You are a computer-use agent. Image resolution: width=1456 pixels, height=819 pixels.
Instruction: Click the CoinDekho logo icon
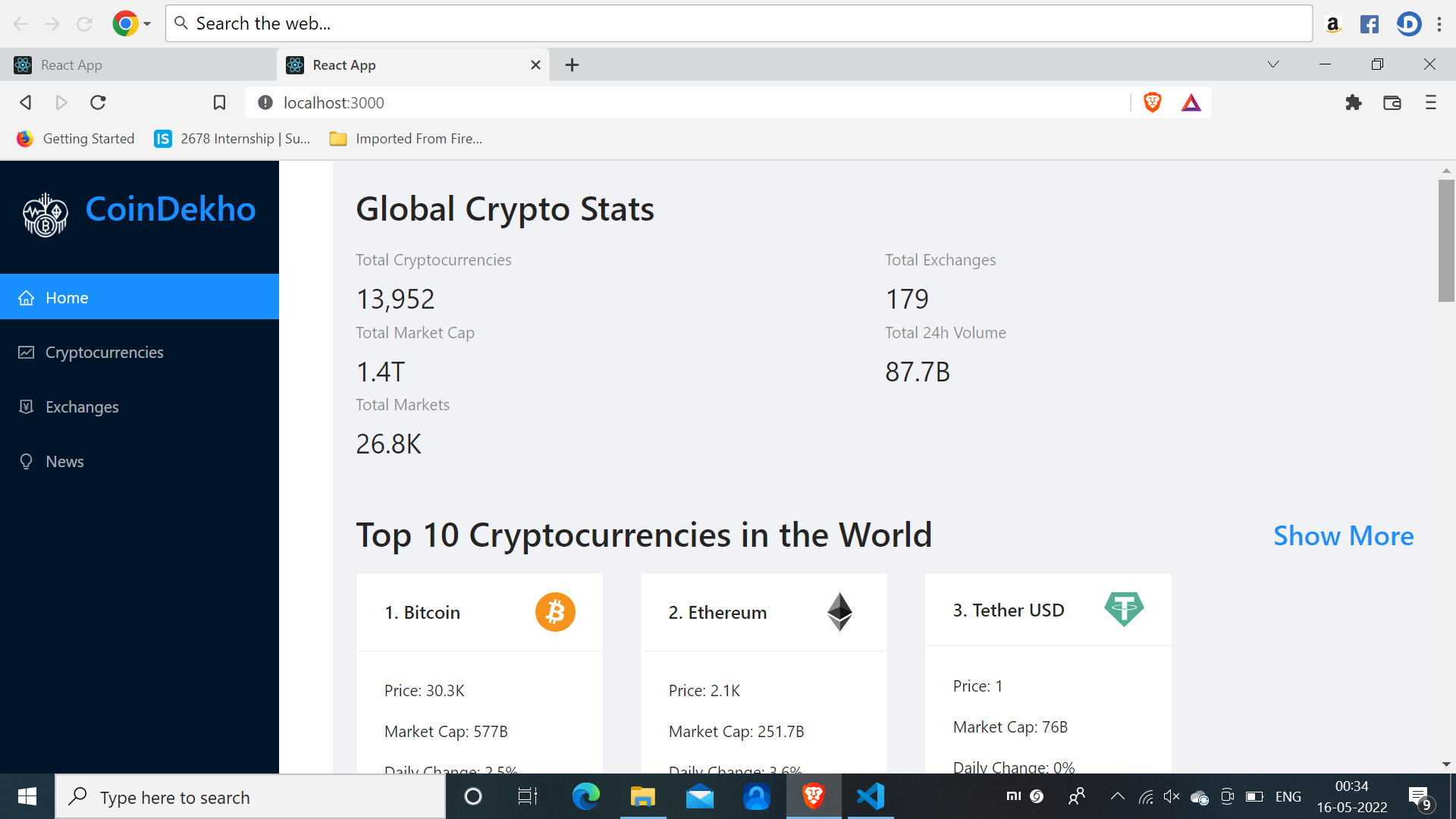point(45,215)
